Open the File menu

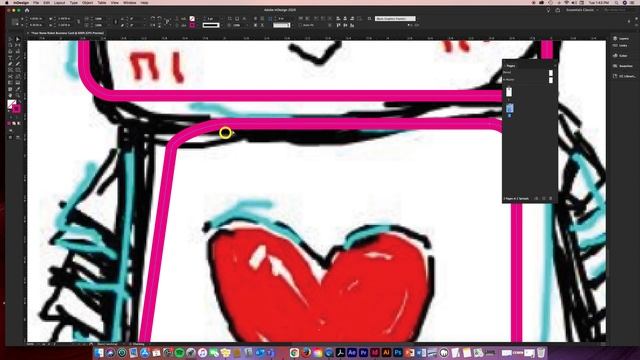click(x=36, y=2)
